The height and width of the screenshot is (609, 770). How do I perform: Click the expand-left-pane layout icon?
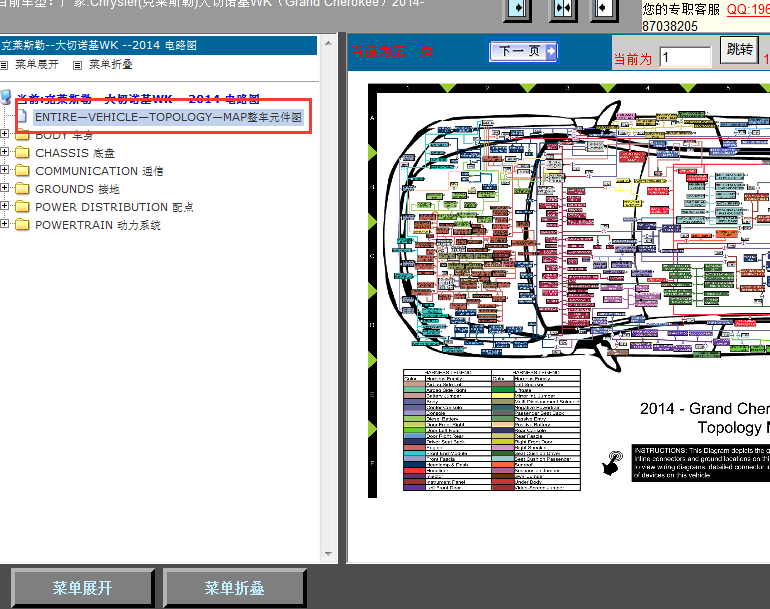[x=518, y=9]
